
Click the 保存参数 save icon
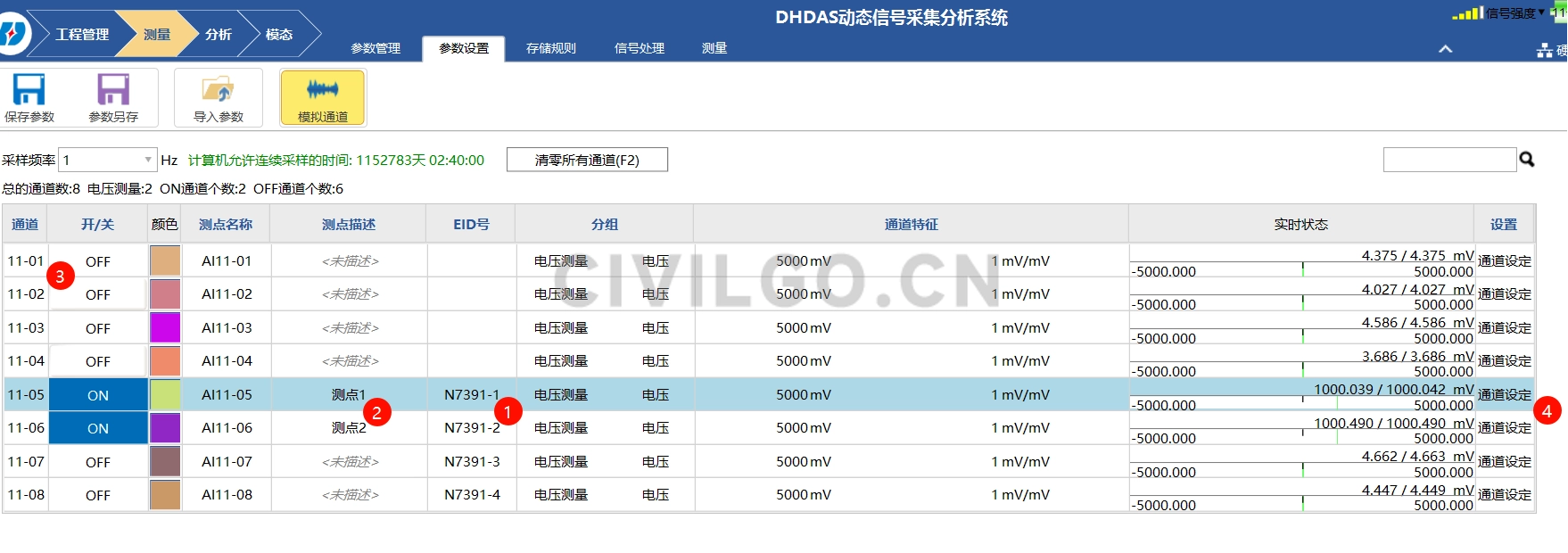(29, 90)
